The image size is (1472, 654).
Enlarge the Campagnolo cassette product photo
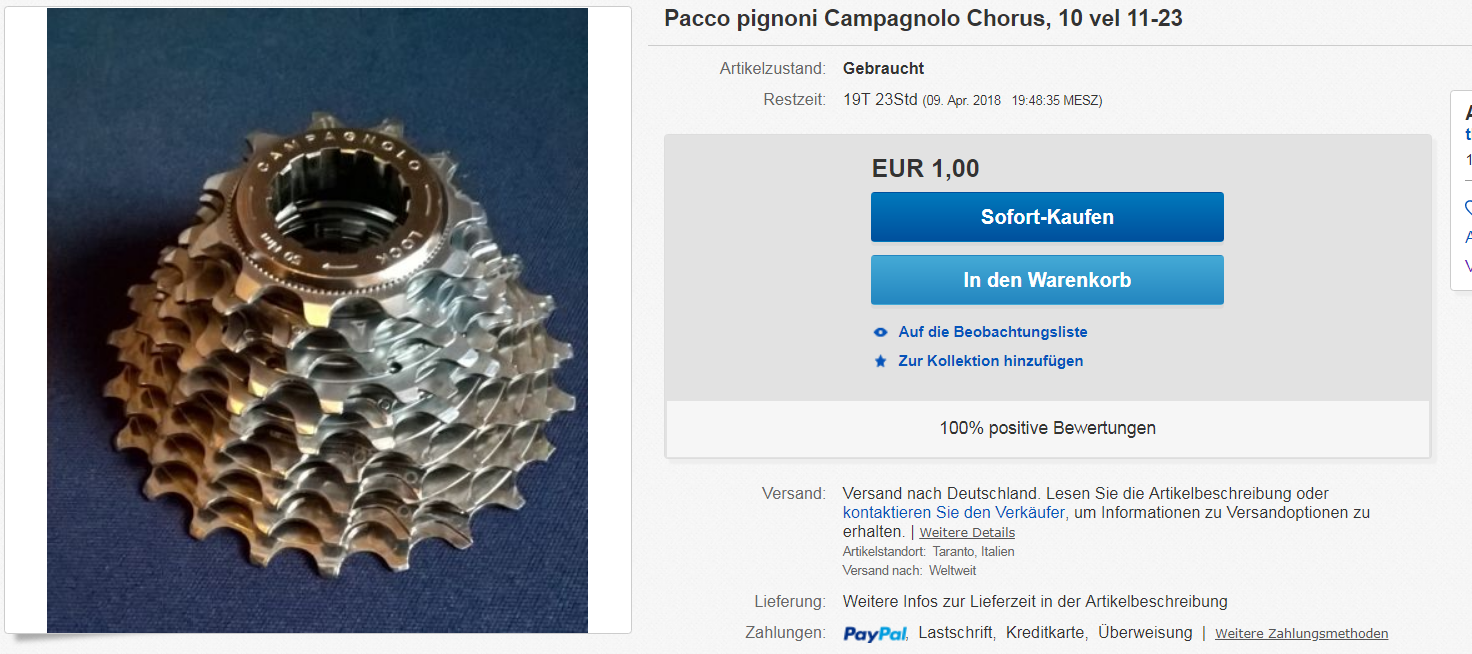click(317, 320)
